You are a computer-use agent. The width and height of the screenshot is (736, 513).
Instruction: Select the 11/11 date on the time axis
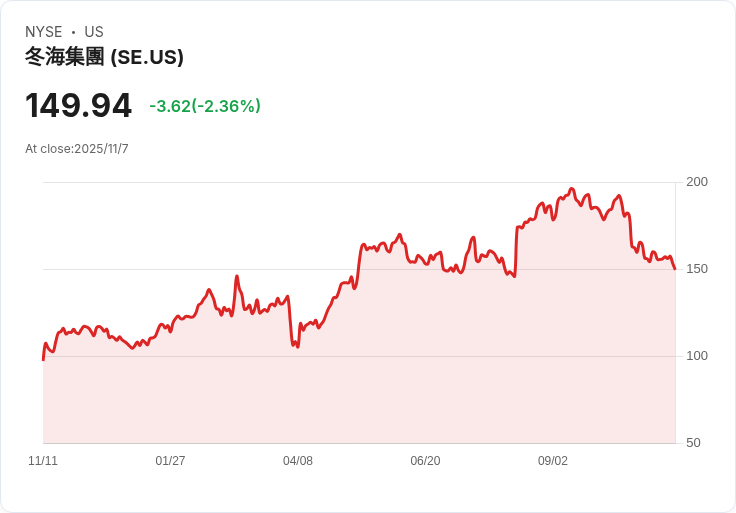coord(43,461)
